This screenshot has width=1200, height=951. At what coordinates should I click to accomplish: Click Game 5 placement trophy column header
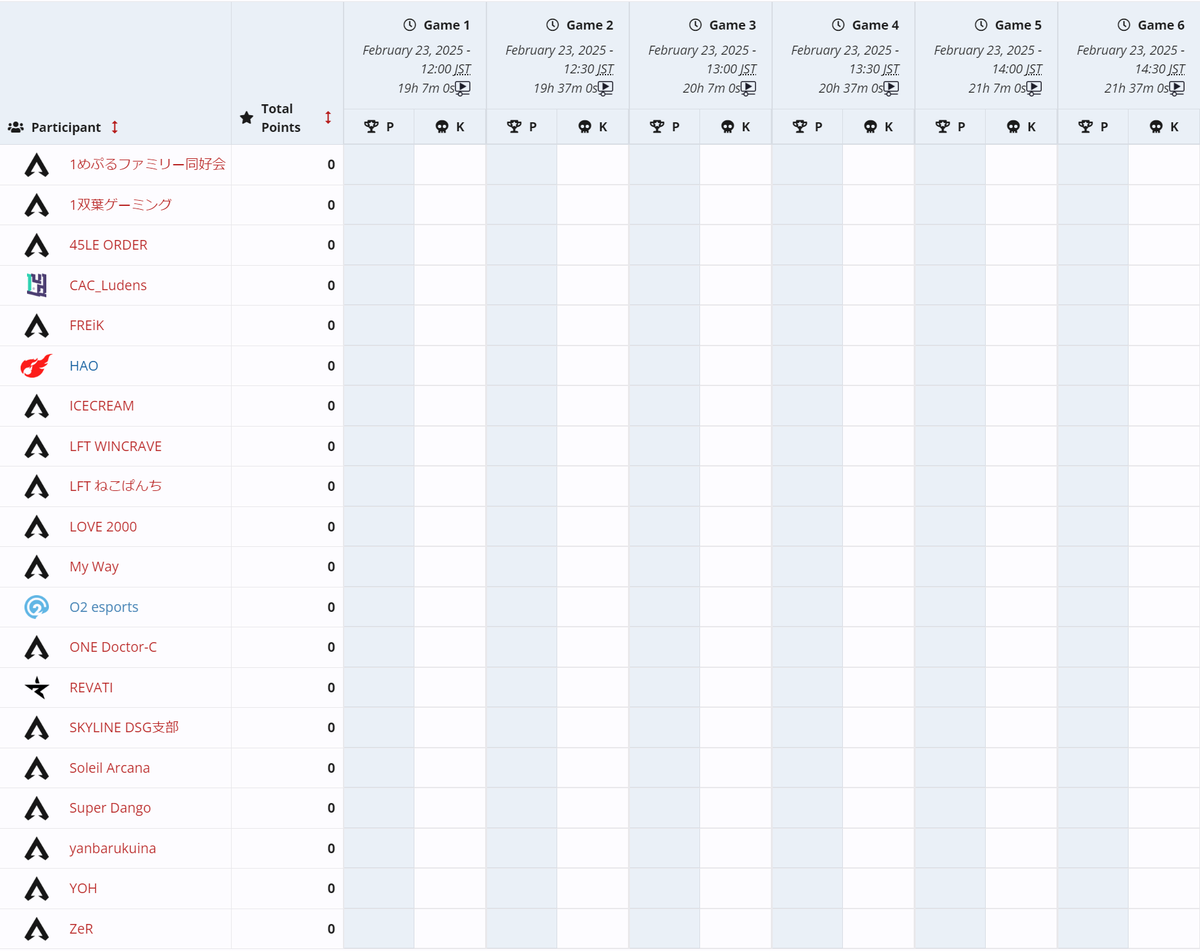(x=950, y=127)
